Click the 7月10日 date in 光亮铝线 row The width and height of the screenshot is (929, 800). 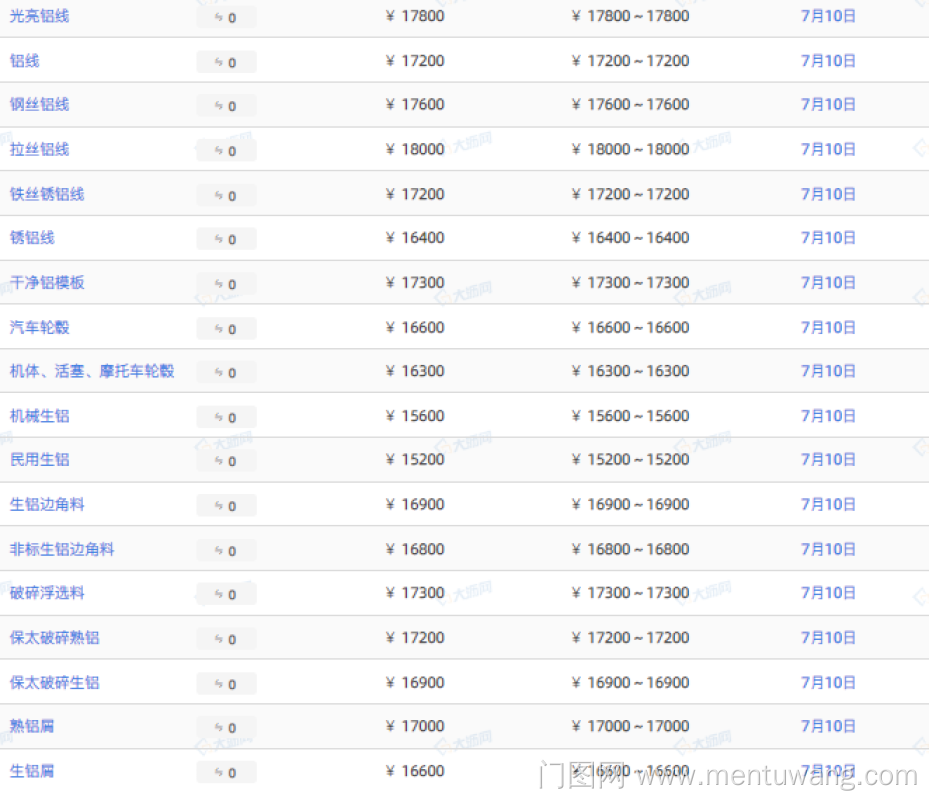(828, 16)
